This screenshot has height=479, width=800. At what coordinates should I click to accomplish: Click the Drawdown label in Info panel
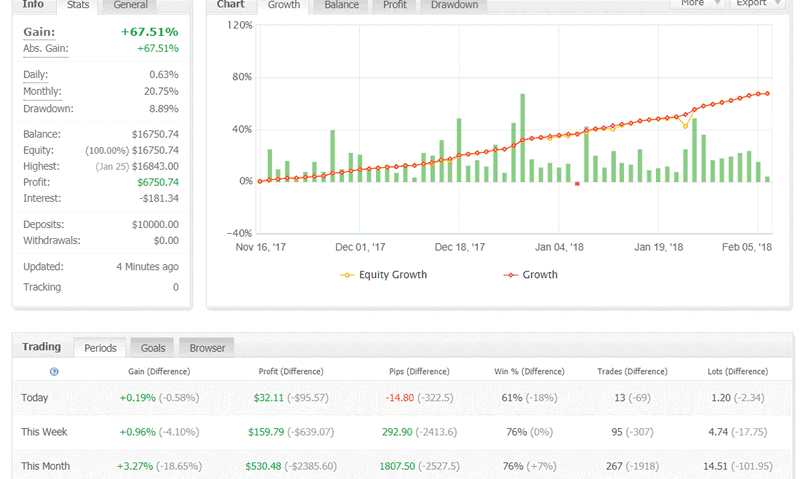[x=48, y=108]
